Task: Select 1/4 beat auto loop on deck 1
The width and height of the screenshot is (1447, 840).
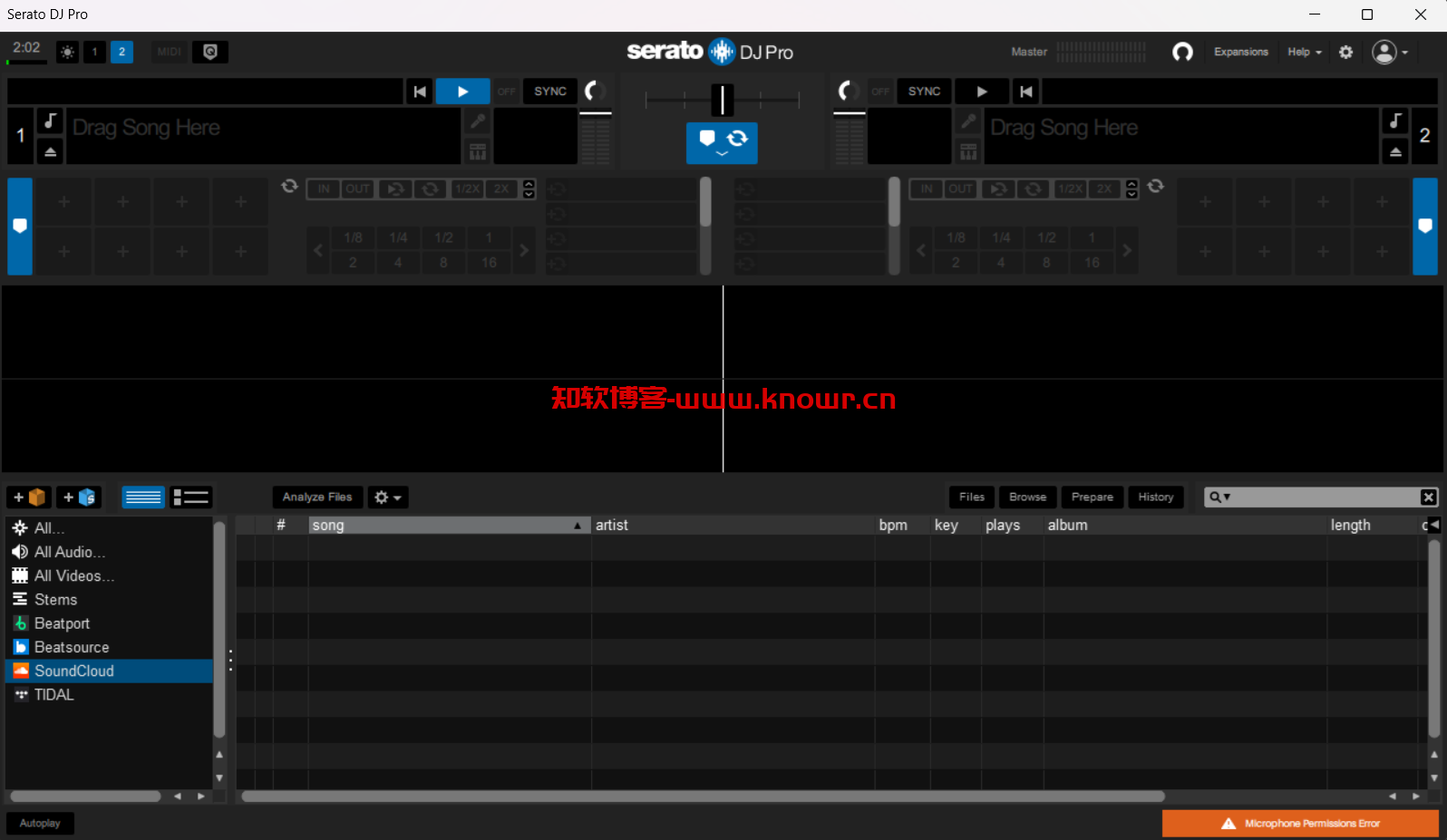Action: tap(398, 237)
